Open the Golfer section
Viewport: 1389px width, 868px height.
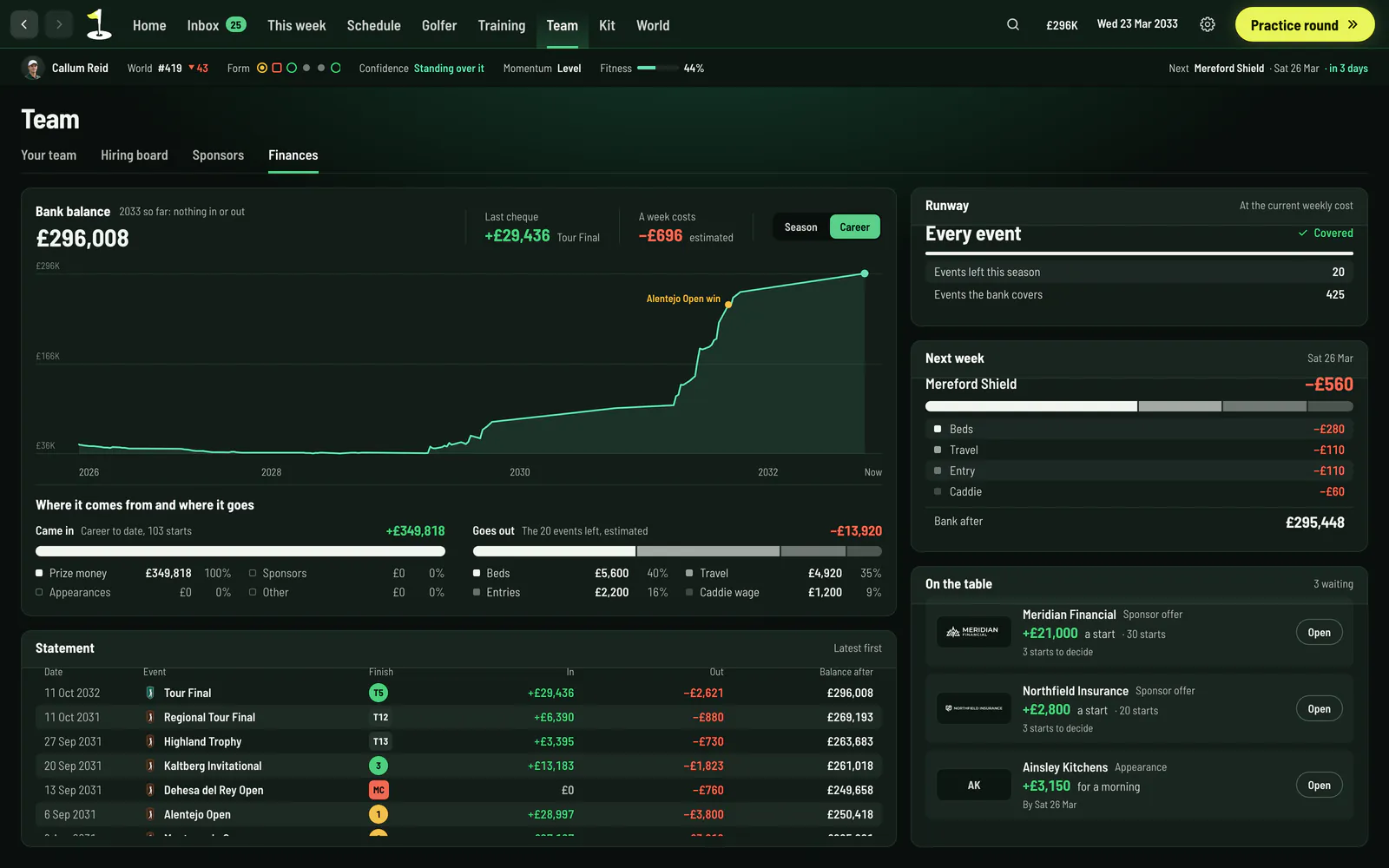tap(439, 25)
